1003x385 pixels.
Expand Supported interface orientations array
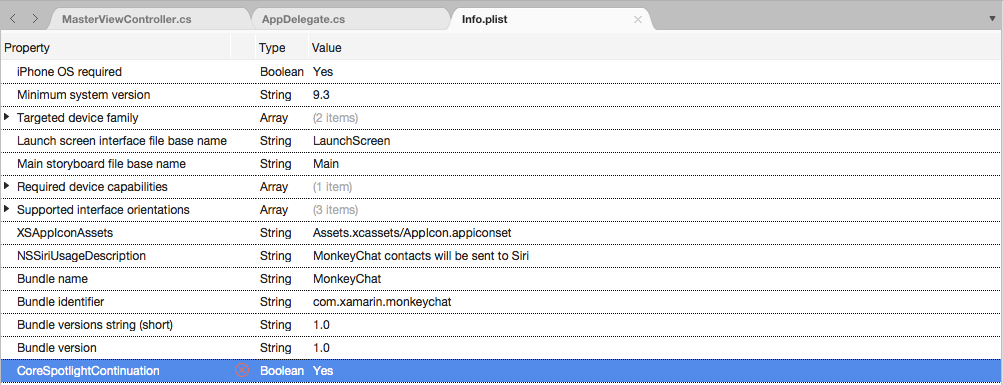point(7,209)
